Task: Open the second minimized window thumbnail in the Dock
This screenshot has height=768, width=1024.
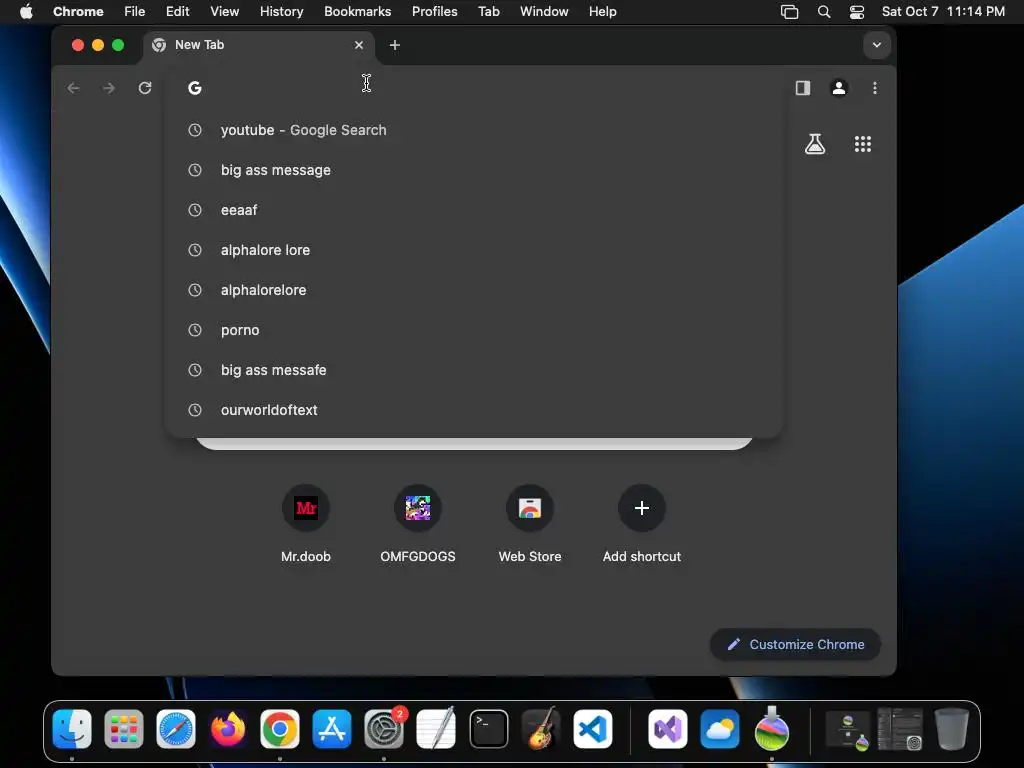Action: (900, 729)
